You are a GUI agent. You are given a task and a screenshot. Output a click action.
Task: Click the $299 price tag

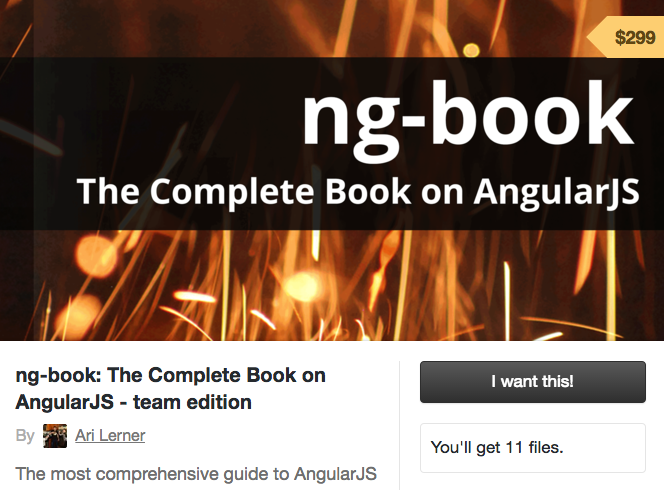pos(627,37)
